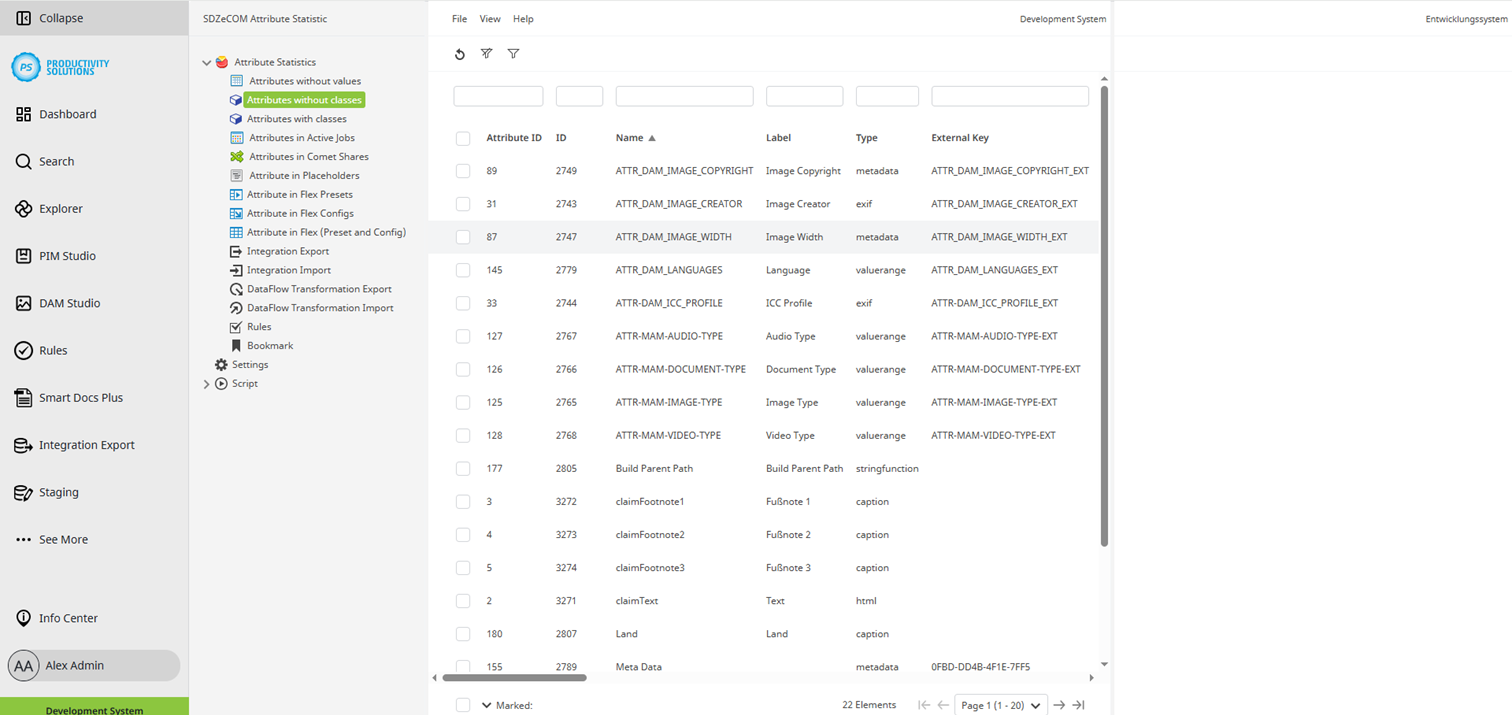Open the File menu

click(x=459, y=18)
